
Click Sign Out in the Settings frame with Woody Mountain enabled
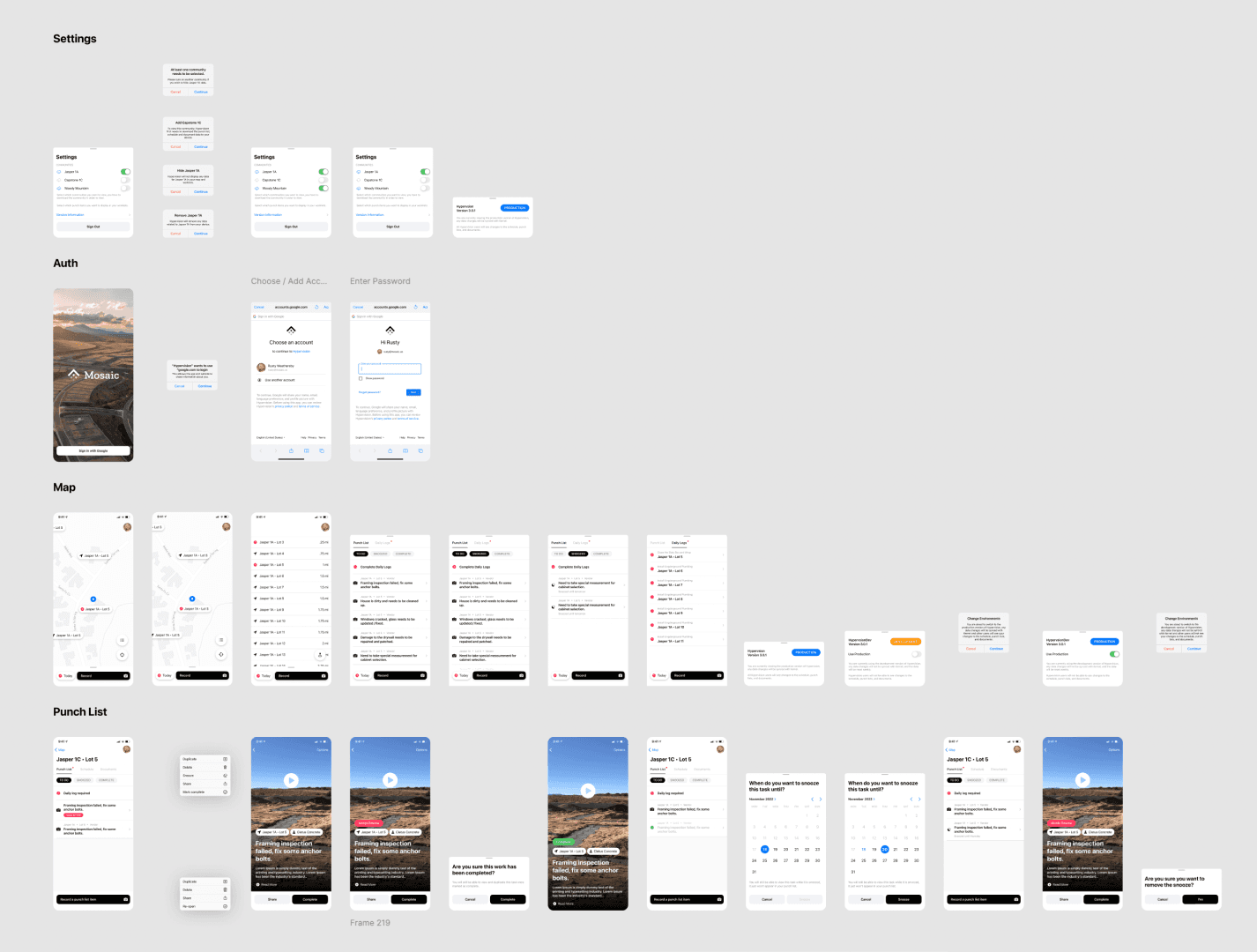tap(291, 227)
